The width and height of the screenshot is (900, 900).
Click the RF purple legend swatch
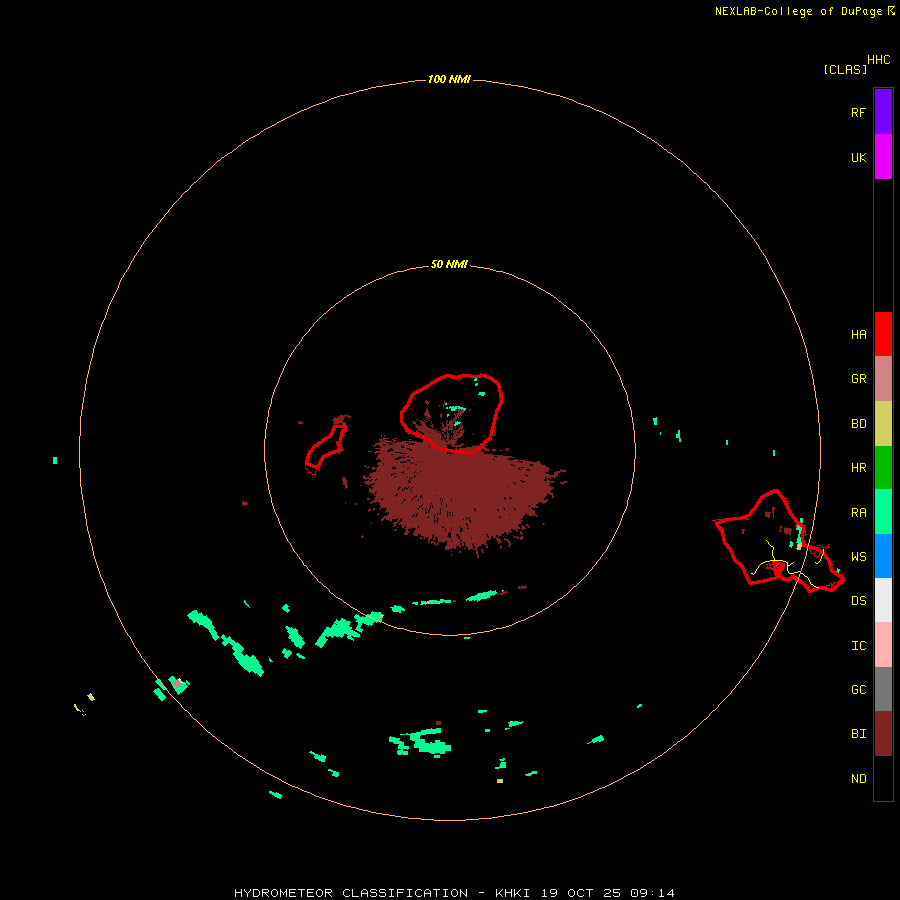point(883,112)
